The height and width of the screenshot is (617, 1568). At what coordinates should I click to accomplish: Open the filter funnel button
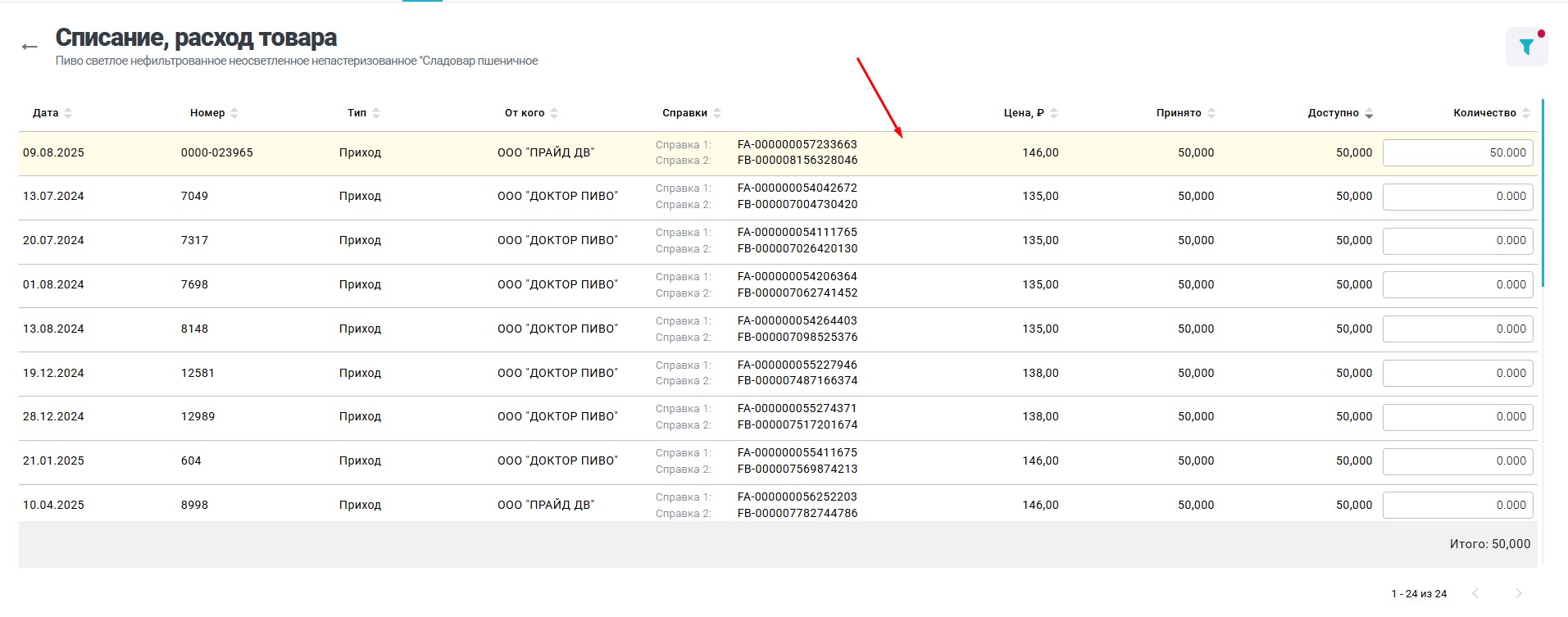[x=1525, y=48]
